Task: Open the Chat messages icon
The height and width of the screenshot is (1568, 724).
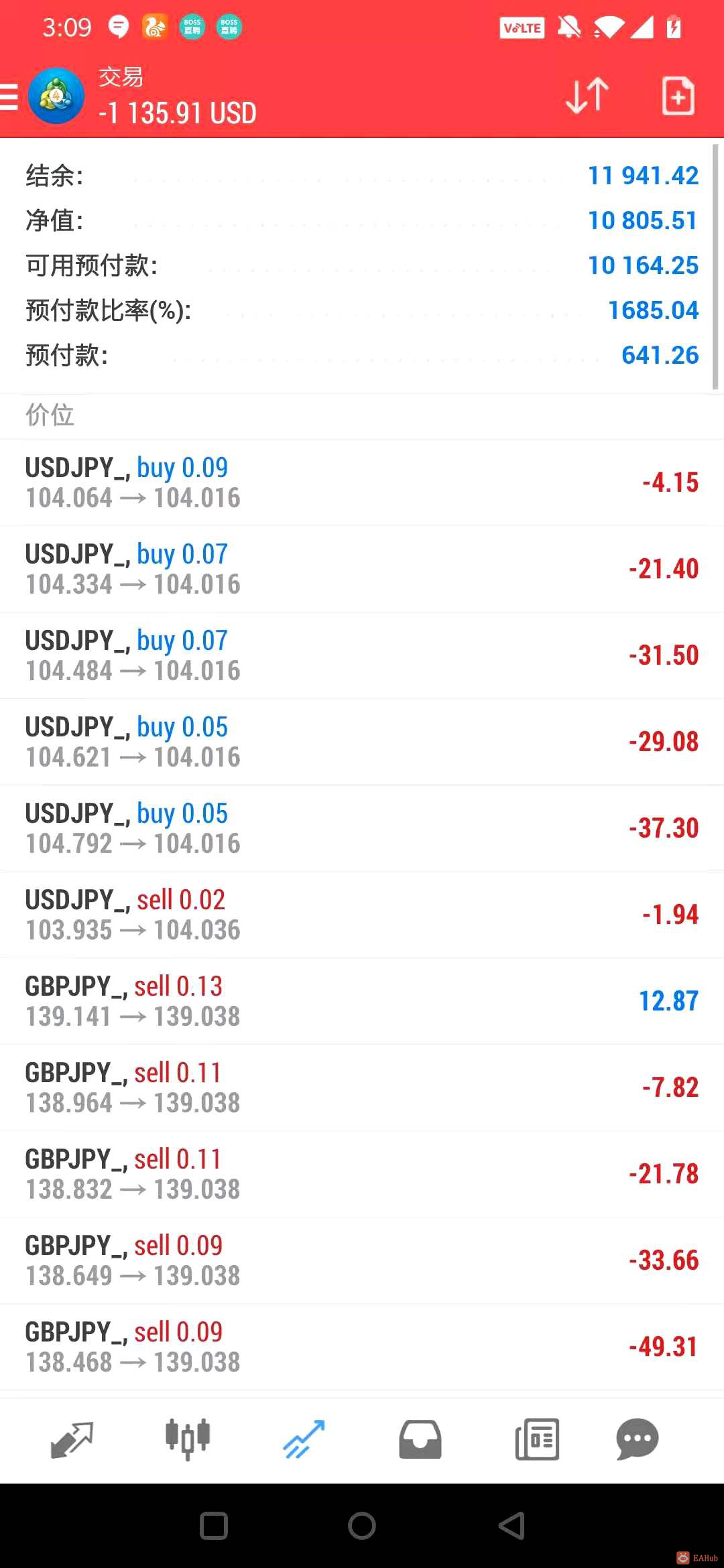Action: (x=638, y=1439)
